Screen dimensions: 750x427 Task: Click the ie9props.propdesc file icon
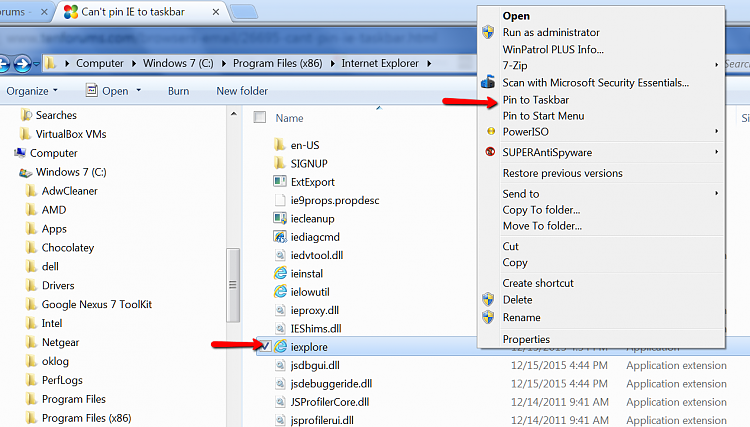point(280,200)
